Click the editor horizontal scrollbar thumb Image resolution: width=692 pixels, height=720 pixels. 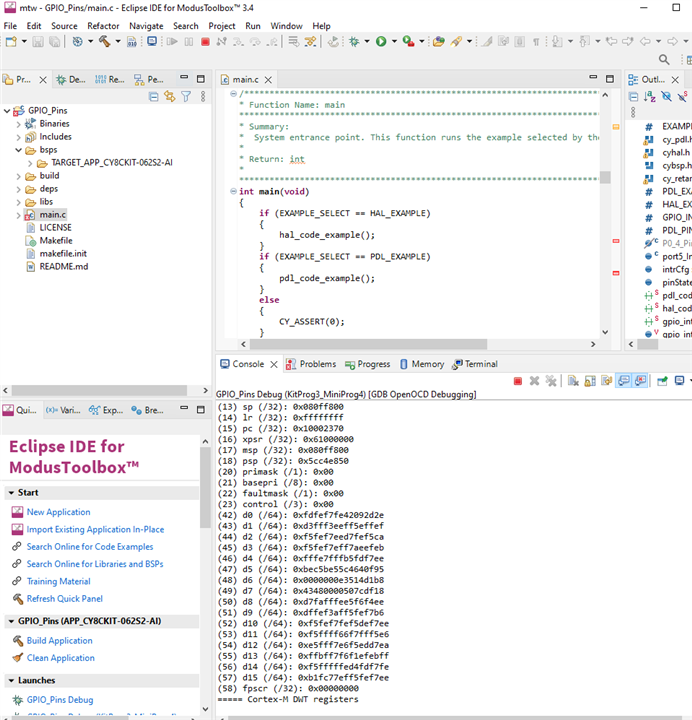point(368,344)
